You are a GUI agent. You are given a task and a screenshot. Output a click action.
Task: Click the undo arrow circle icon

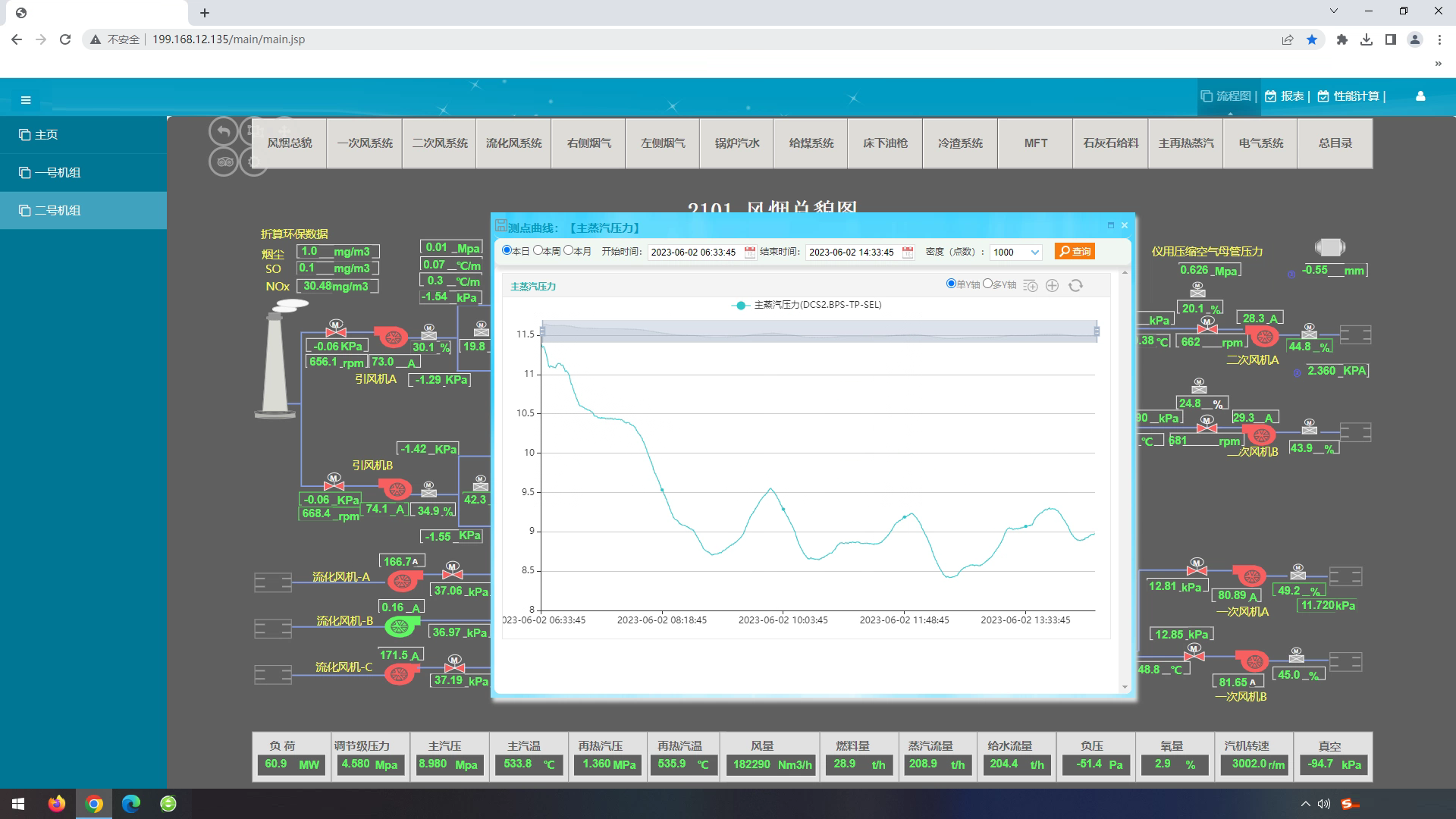pyautogui.click(x=223, y=131)
